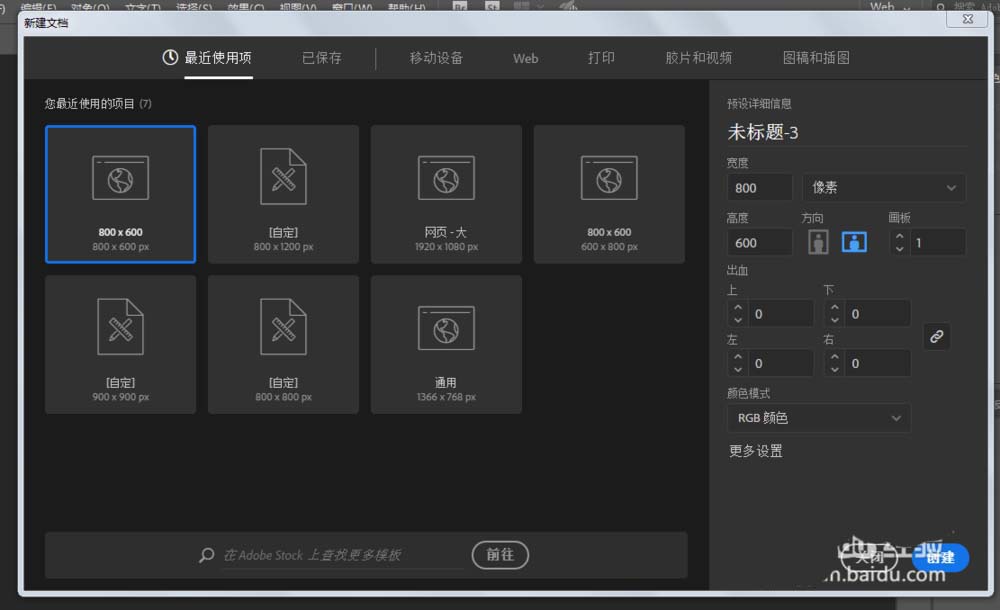1000x610 pixels.
Task: Switch to the Web tab
Action: point(526,58)
